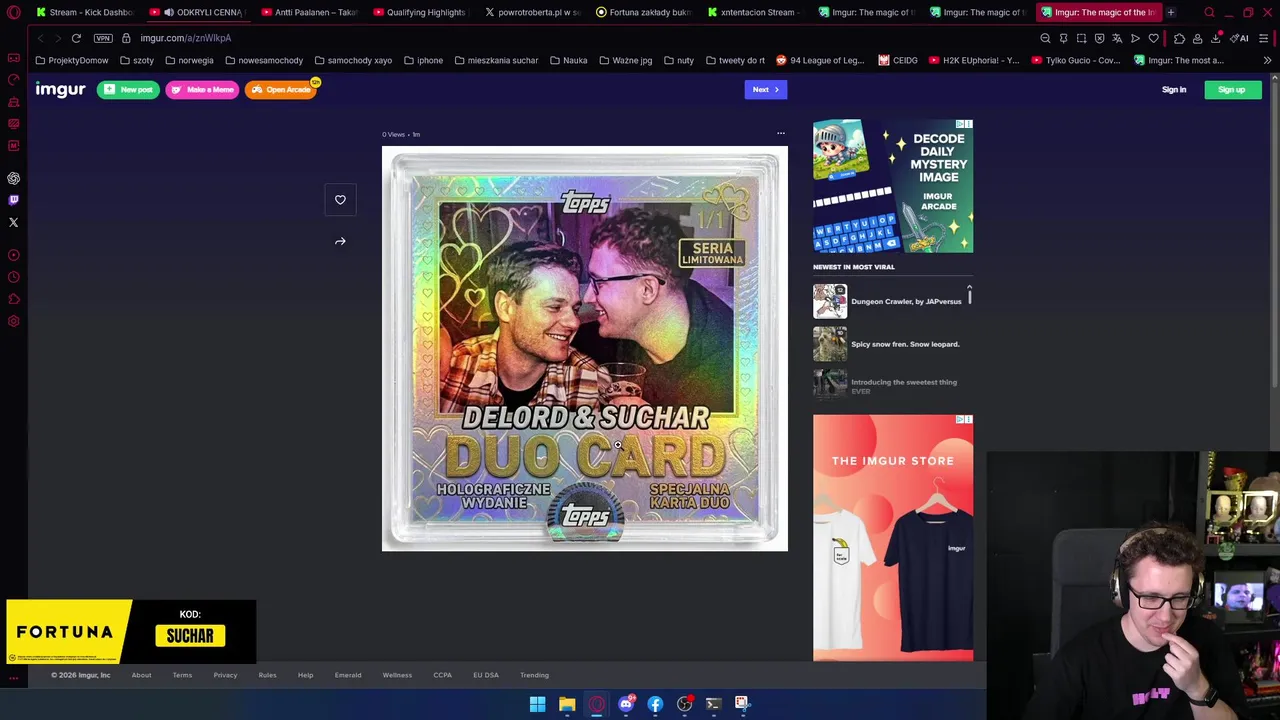
Task: Click Sign in
Action: 1174,90
